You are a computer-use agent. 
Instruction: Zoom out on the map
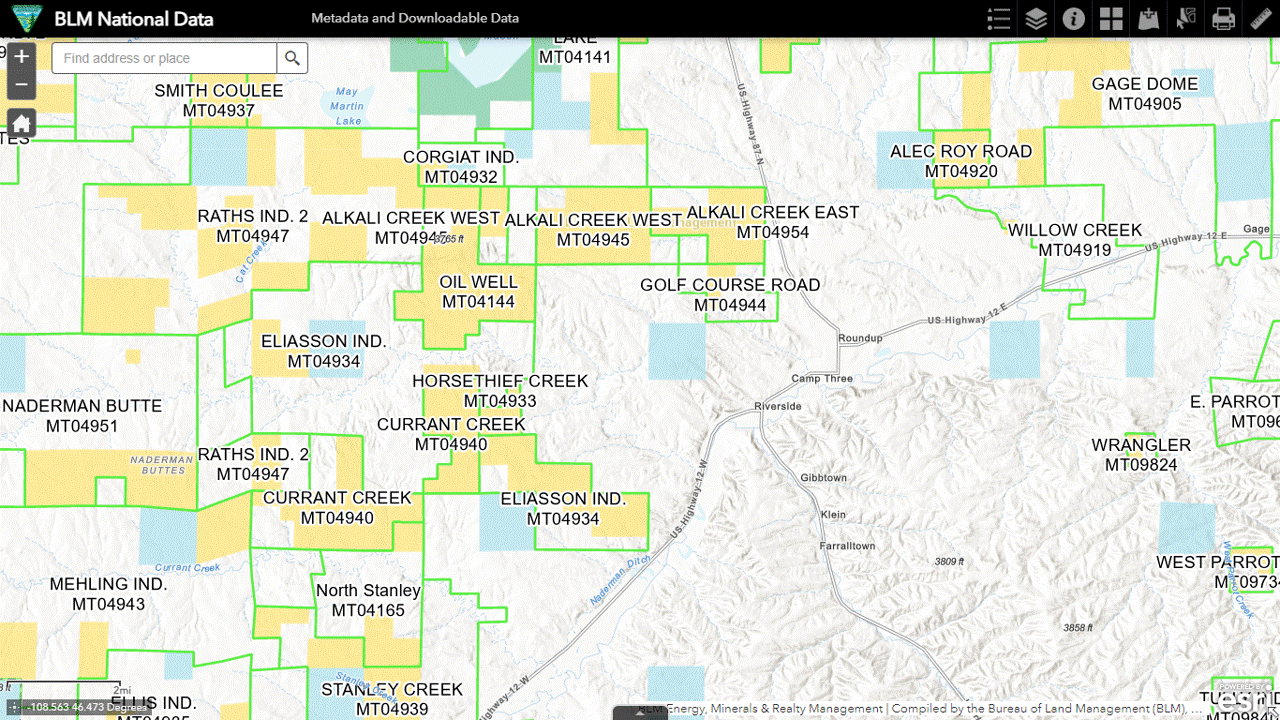[x=21, y=85]
